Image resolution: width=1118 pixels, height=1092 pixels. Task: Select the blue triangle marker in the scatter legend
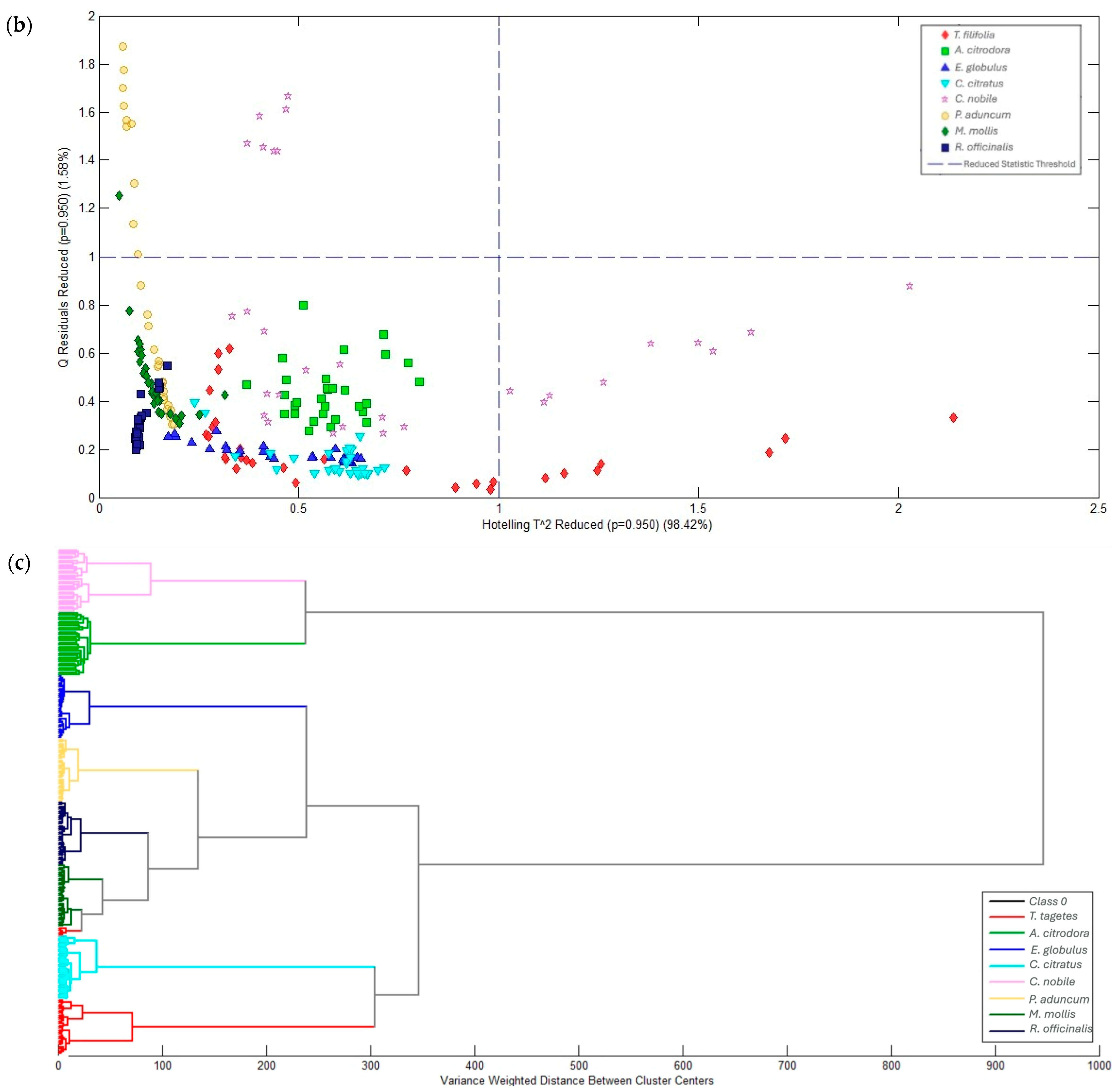coord(945,67)
